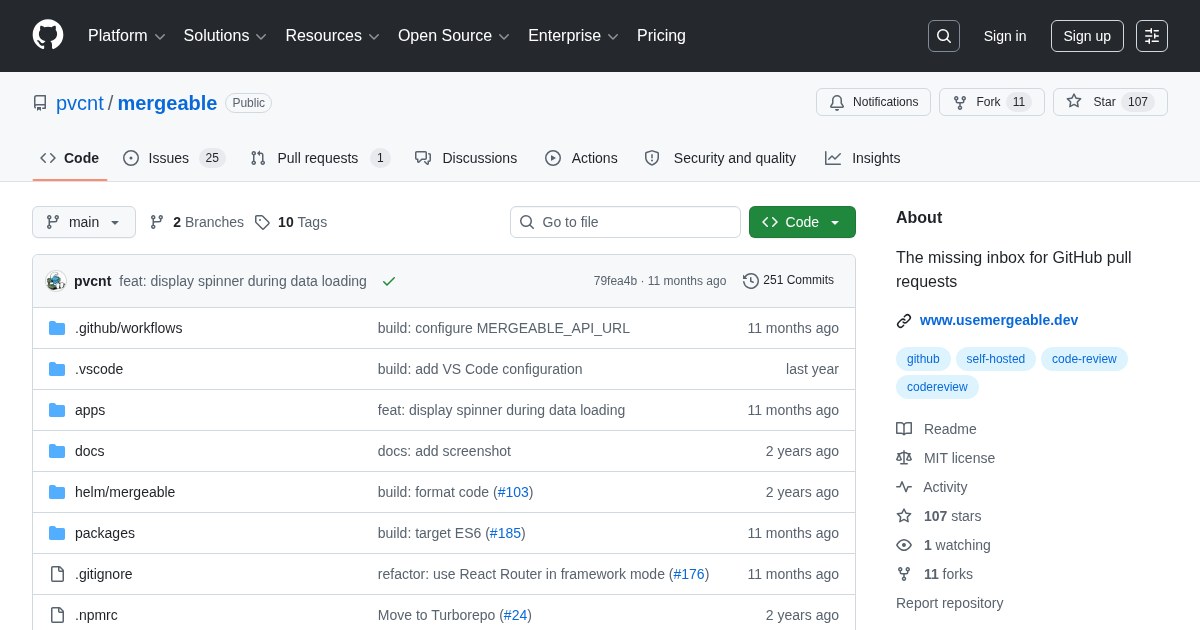View the 251 Commits history
Viewport: 1200px width, 630px height.
click(x=788, y=281)
